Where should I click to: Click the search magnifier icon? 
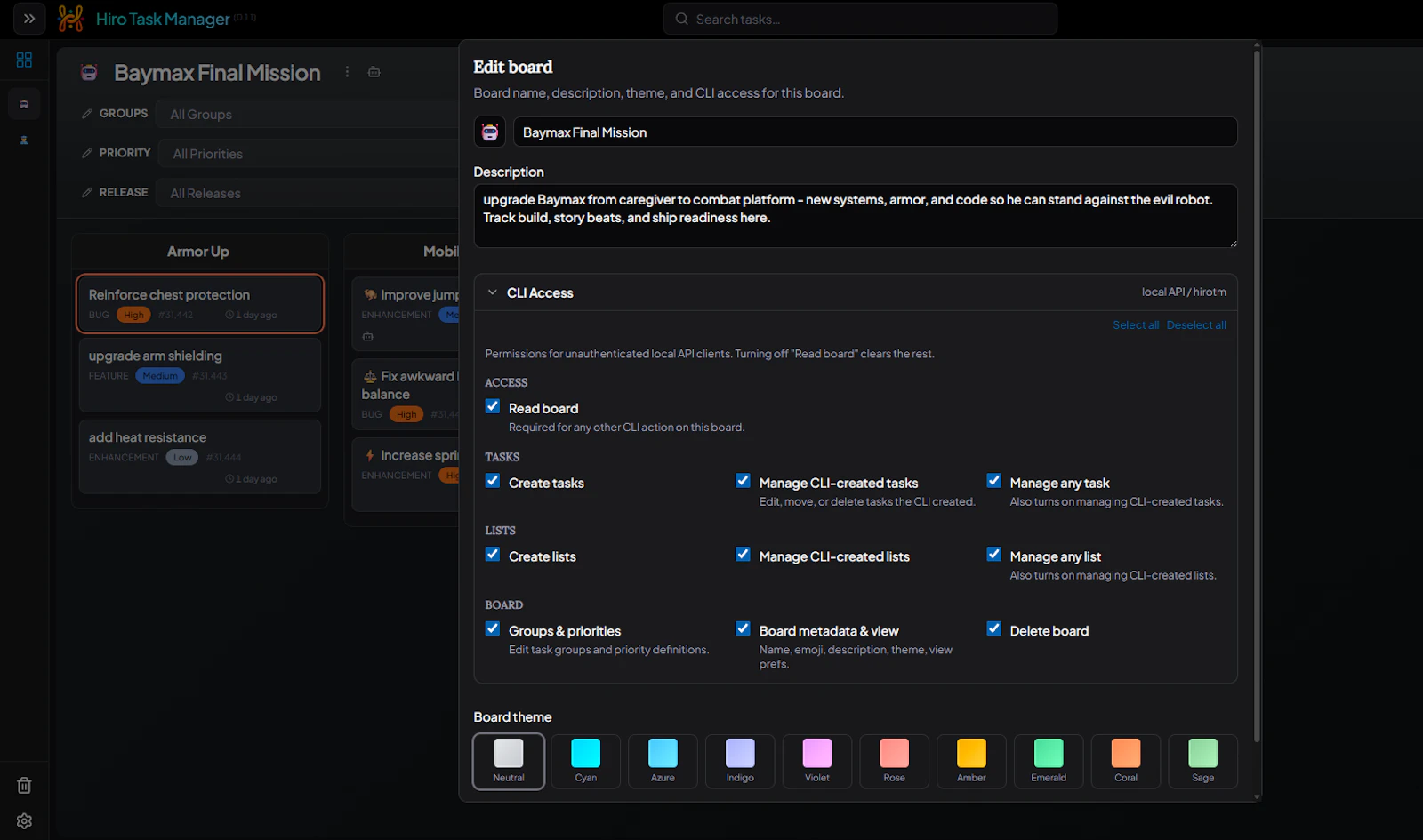click(x=682, y=19)
